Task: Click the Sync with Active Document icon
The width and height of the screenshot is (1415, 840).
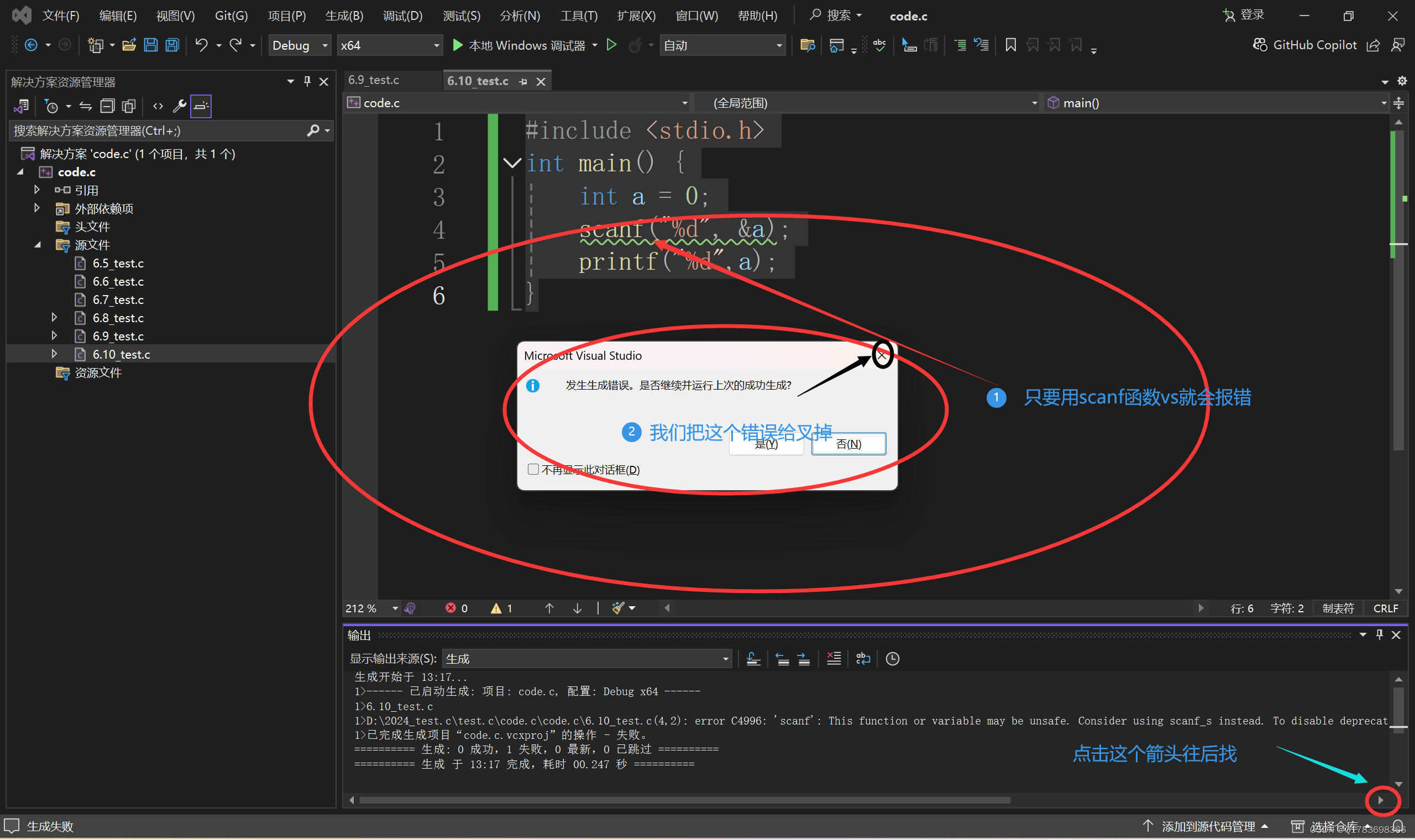Action: tap(86, 106)
